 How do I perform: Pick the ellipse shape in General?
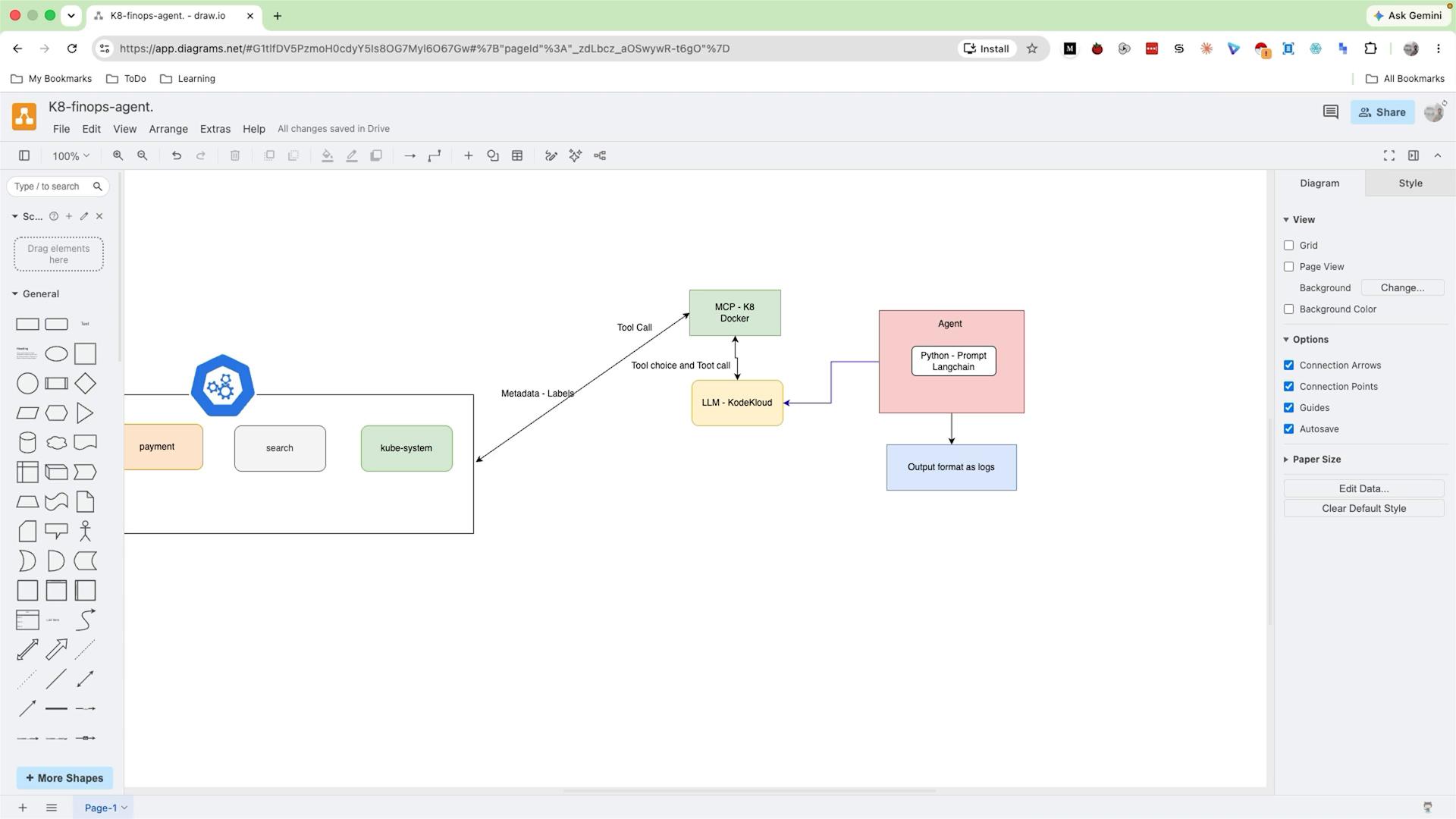click(56, 353)
